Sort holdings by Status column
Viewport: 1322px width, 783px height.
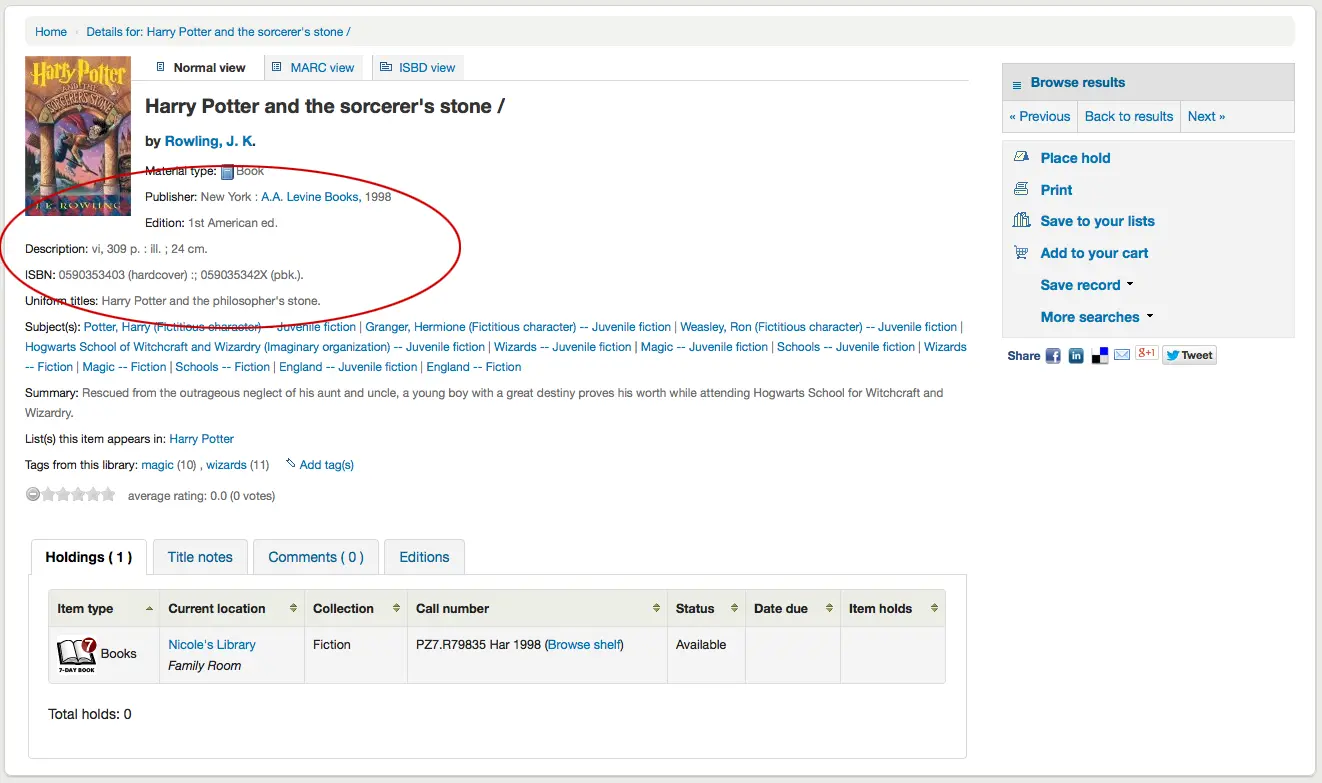706,608
